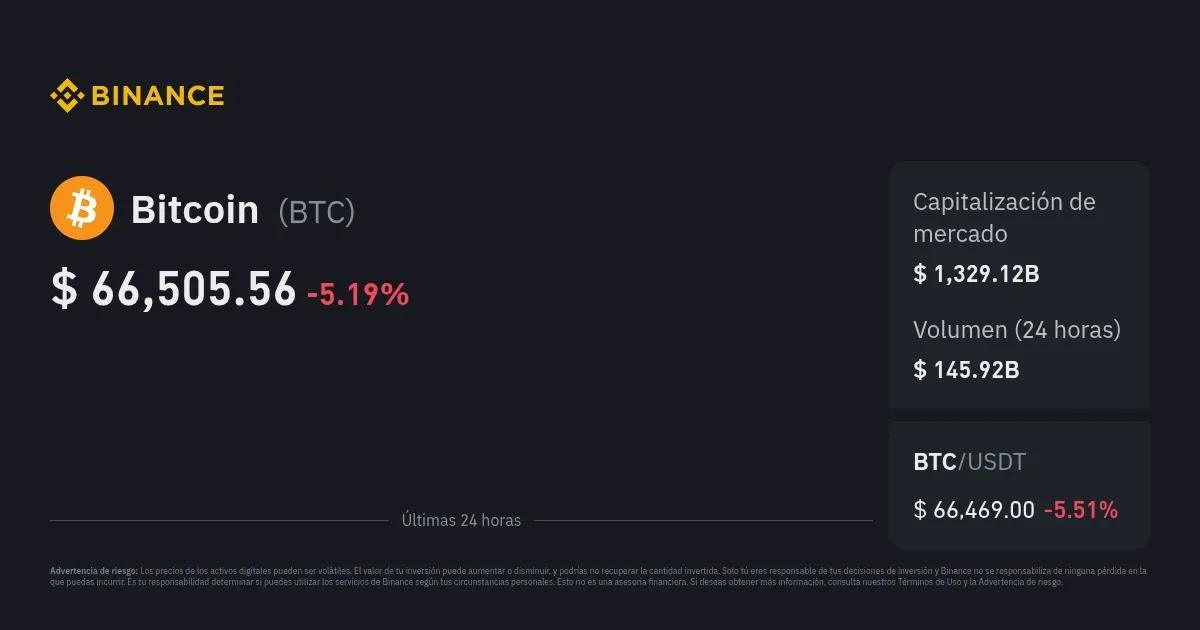Click the BINANCE wordmark text

pyautogui.click(x=158, y=96)
